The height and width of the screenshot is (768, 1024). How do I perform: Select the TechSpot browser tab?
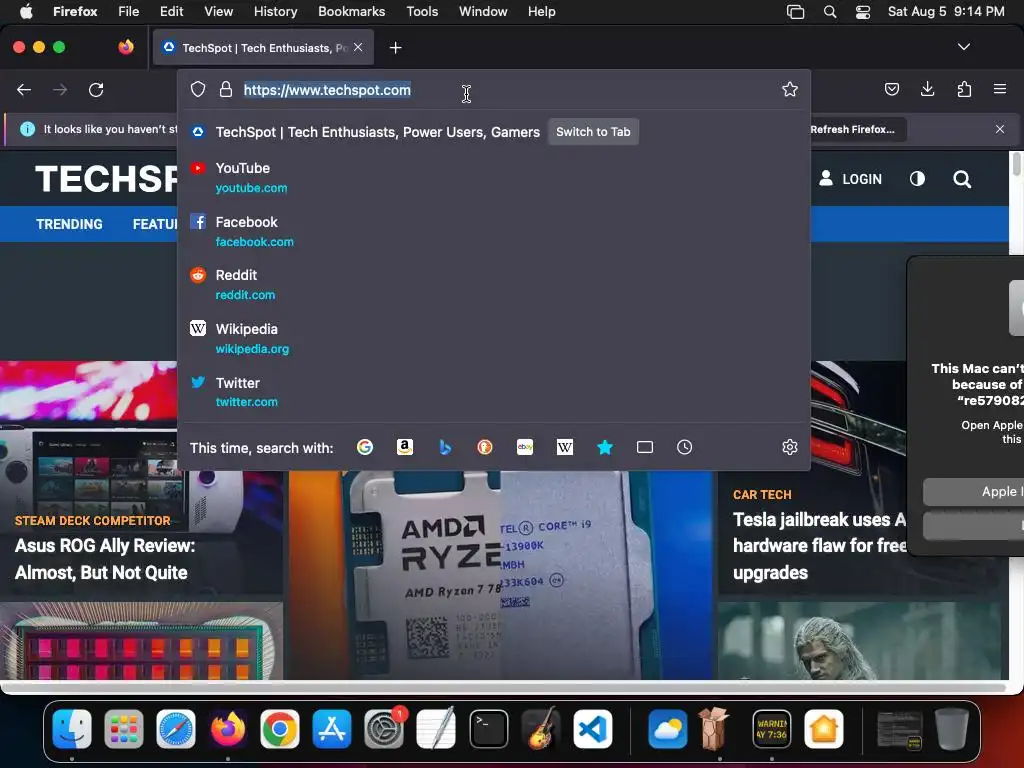point(263,48)
